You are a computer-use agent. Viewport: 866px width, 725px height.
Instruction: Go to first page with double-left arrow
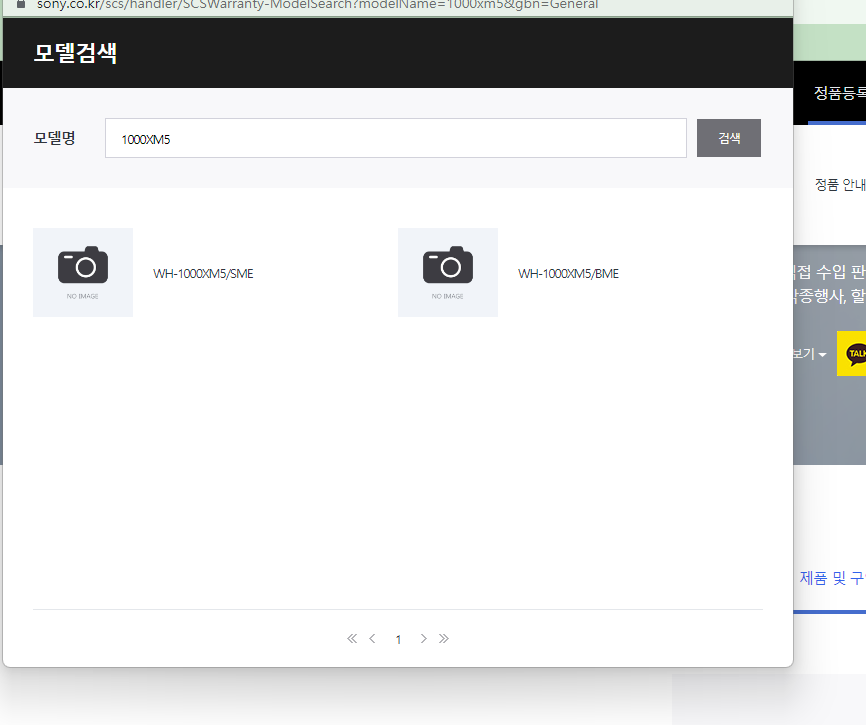coord(352,639)
